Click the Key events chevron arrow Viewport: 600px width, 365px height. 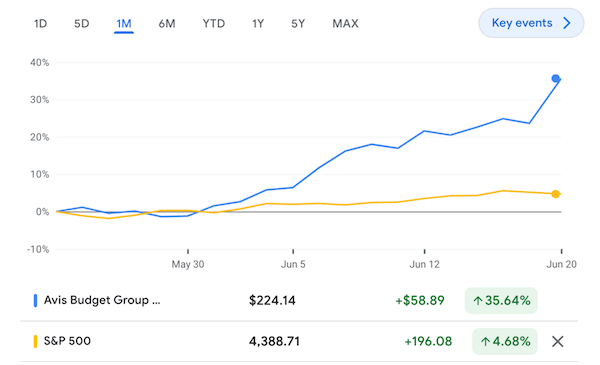click(x=567, y=23)
